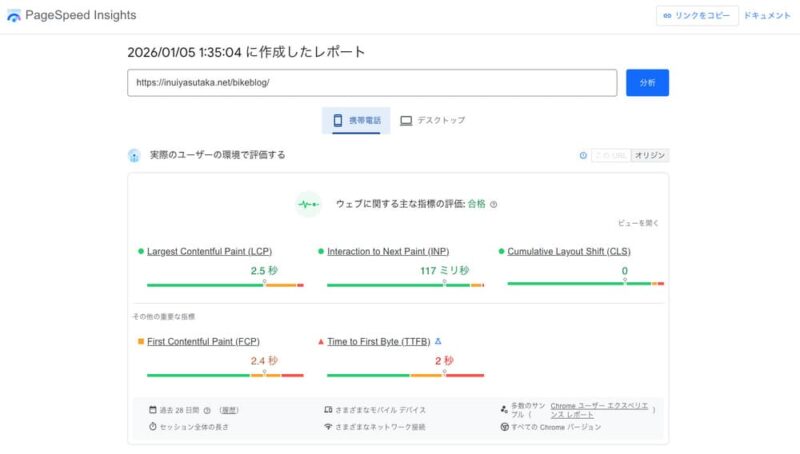Toggle to このURL data
Image resolution: width=800 pixels, height=454 pixels.
pyautogui.click(x=611, y=156)
